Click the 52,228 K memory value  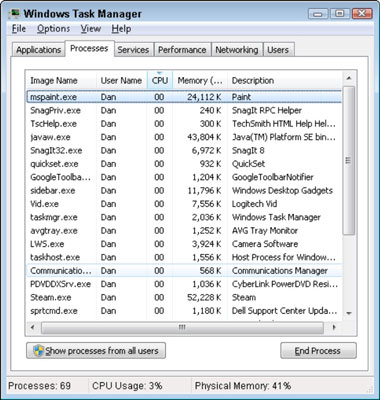click(x=204, y=297)
